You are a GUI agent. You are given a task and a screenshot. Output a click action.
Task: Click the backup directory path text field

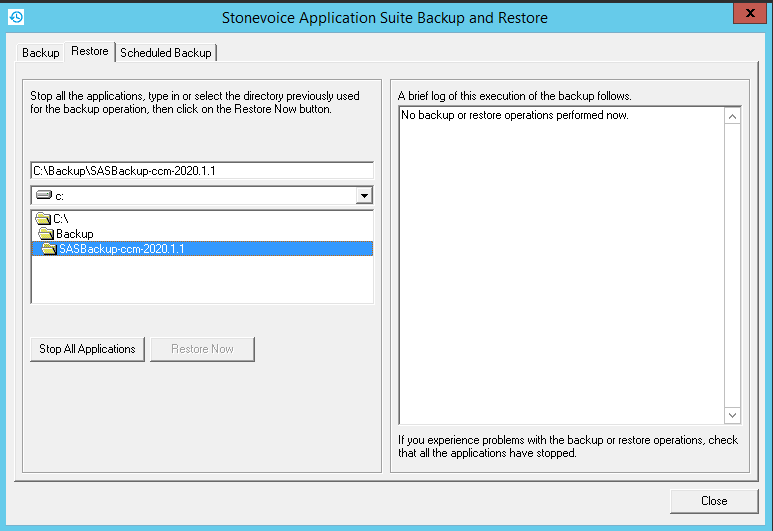(x=202, y=171)
